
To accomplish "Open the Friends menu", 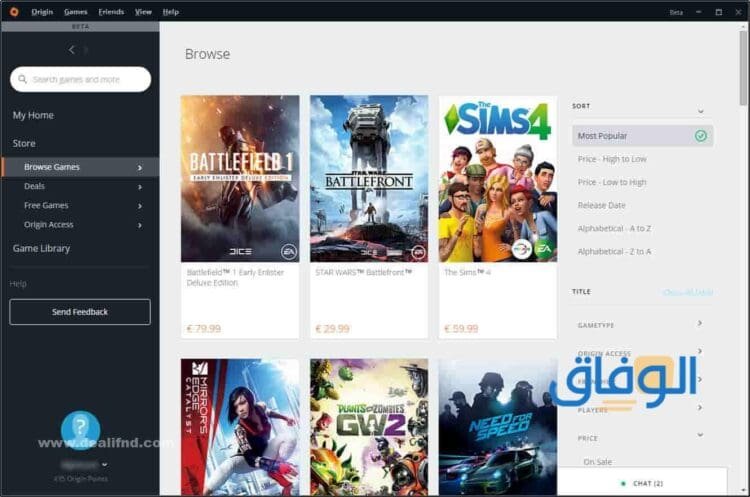I will tap(111, 11).
